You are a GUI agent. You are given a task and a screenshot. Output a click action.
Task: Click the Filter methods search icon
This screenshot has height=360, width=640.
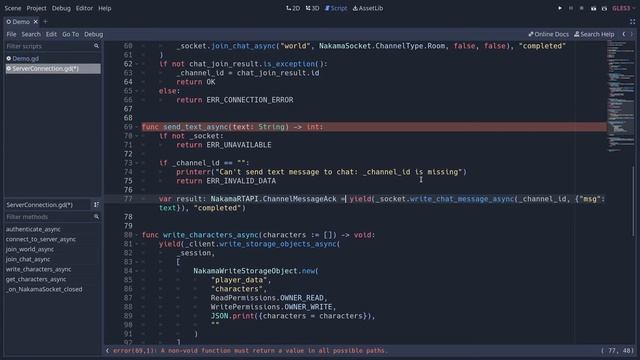pos(96,217)
